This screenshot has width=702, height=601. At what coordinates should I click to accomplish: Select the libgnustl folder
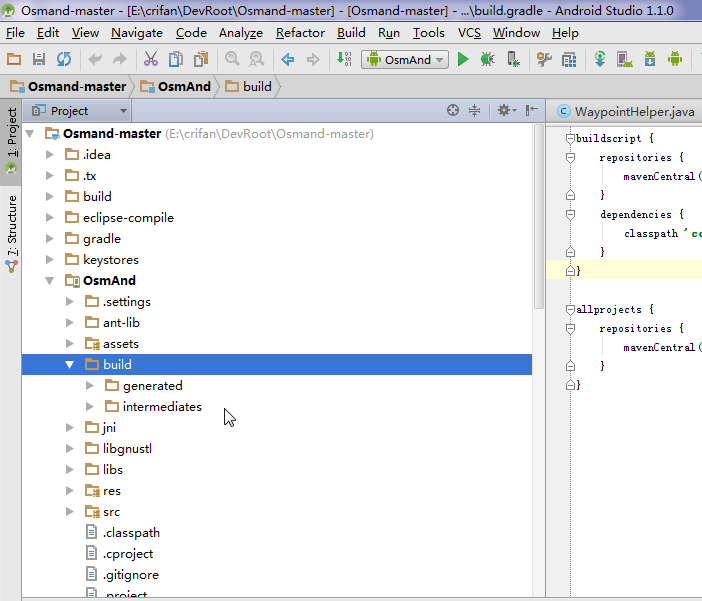(x=127, y=448)
